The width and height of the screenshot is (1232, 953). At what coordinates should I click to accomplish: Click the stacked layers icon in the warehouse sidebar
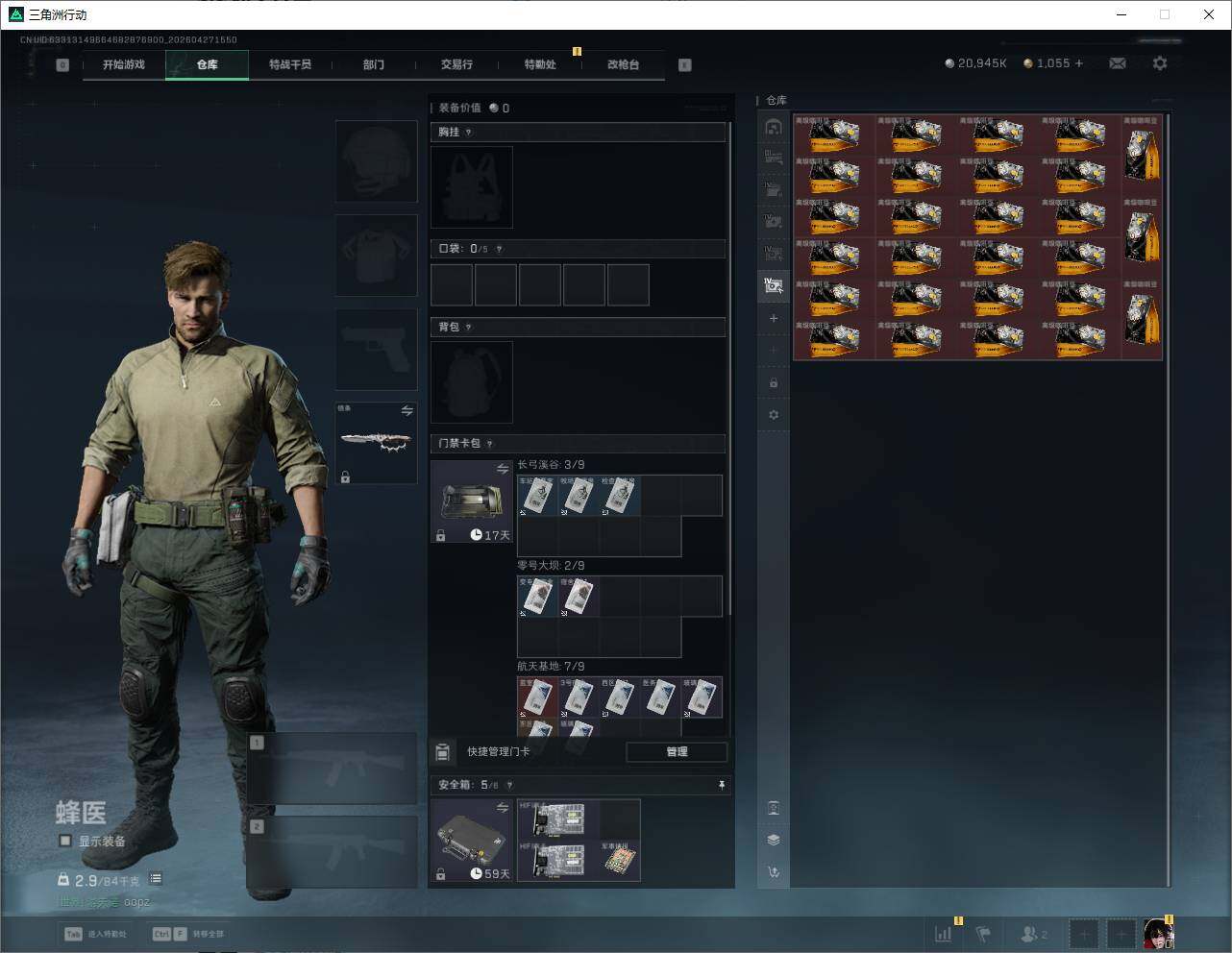point(774,840)
